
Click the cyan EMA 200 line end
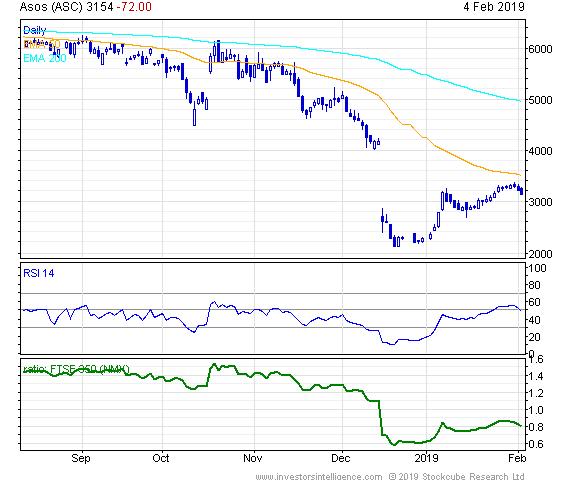520,101
